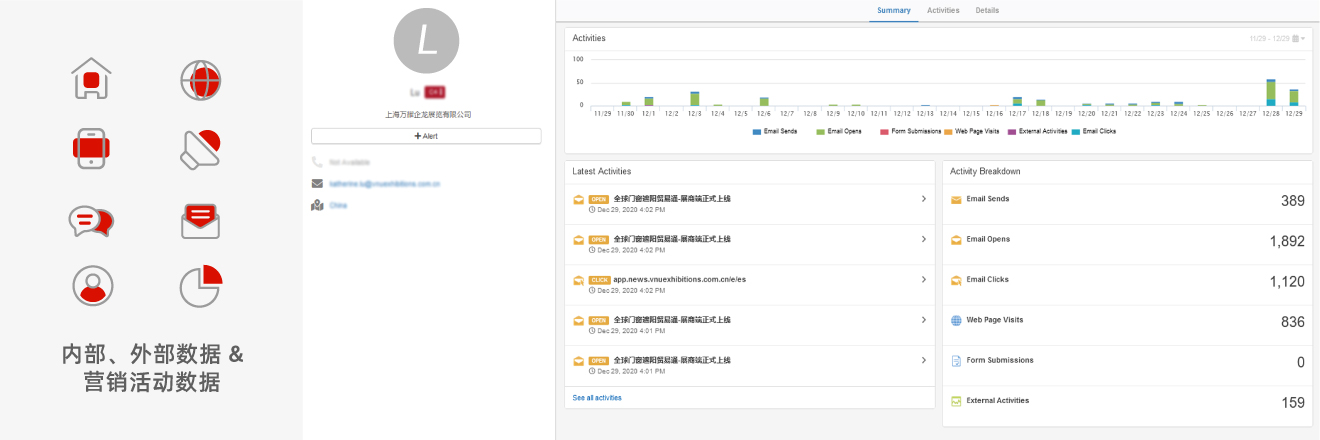
Task: Click the red pie chart icon
Action: tap(200, 286)
